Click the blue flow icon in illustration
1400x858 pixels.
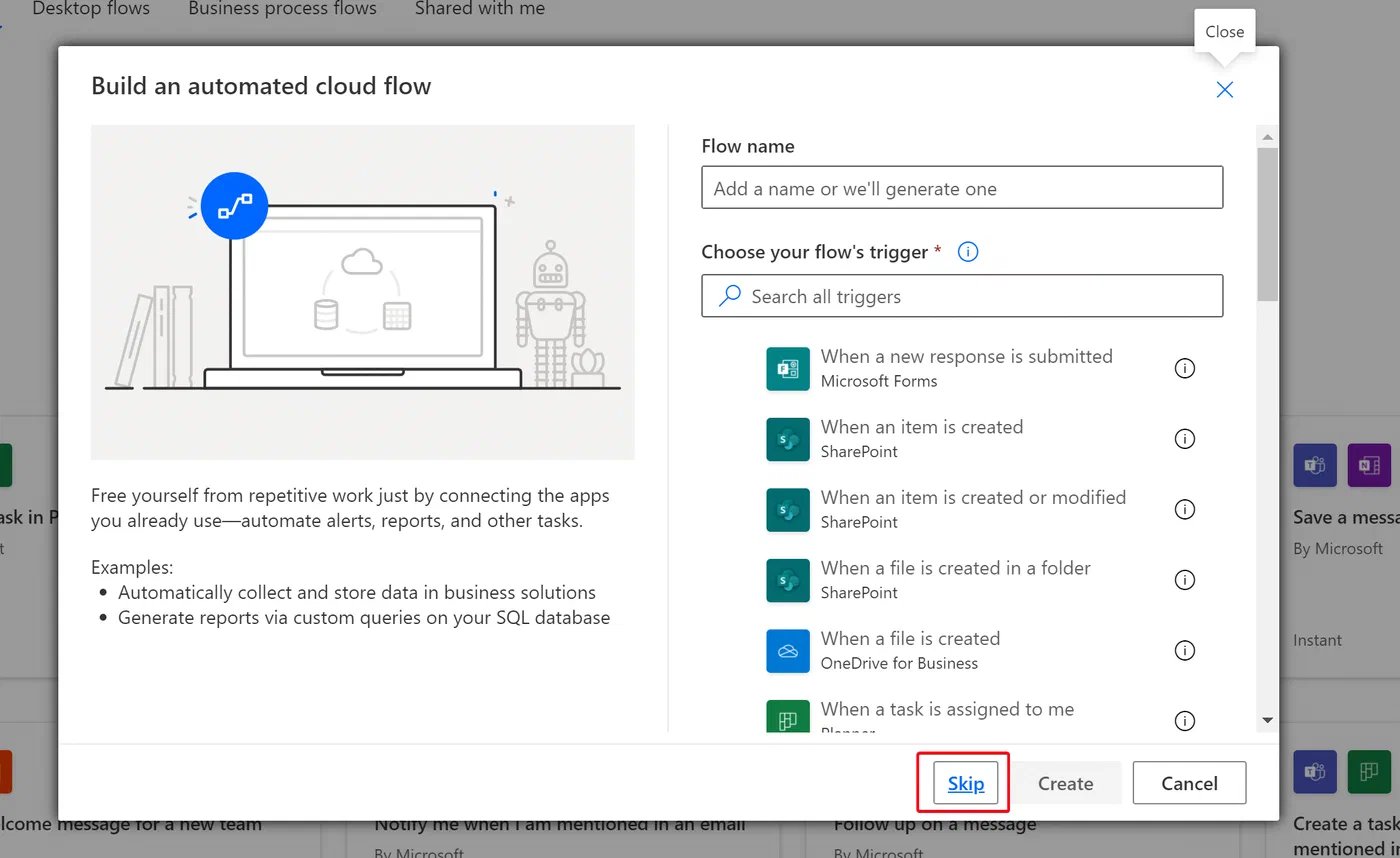coord(234,205)
